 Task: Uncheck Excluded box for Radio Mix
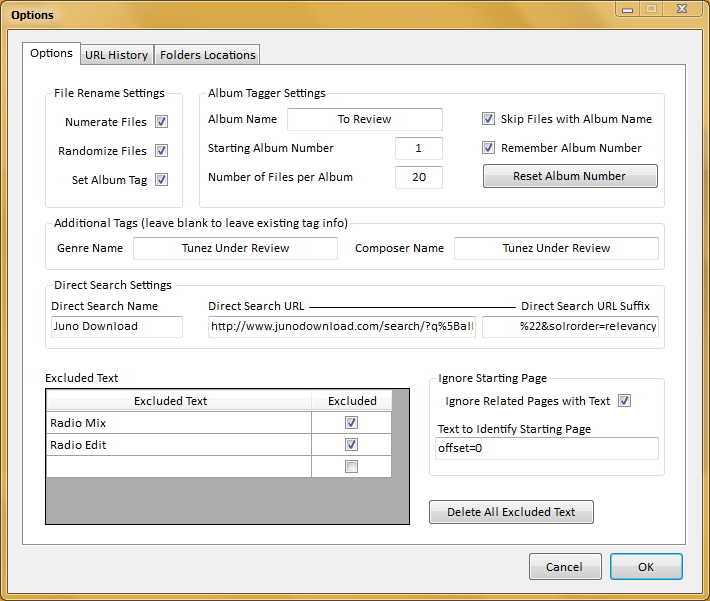tap(351, 423)
